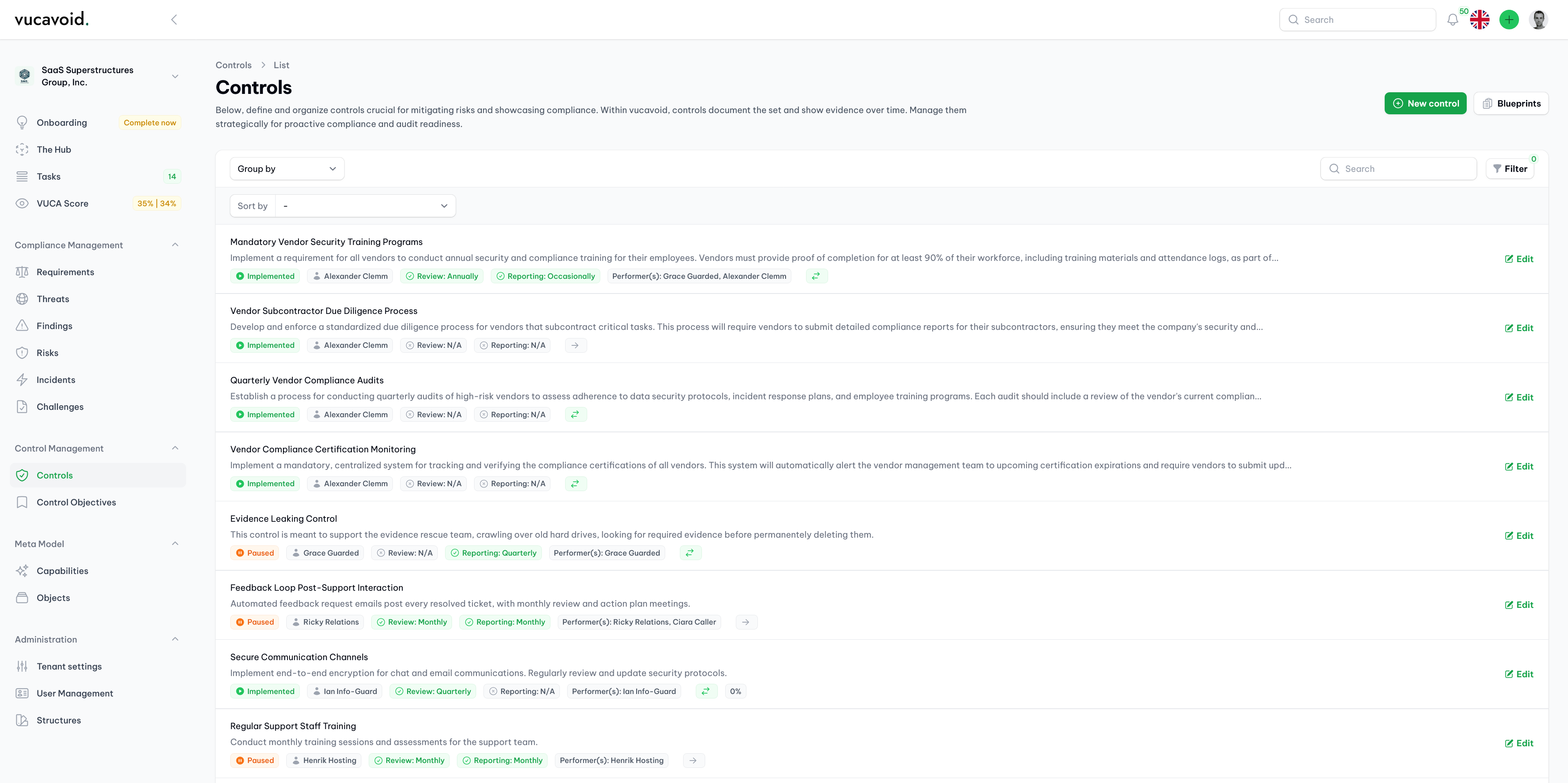Select the VUCA Score eye icon
The height and width of the screenshot is (783, 1568).
point(22,203)
